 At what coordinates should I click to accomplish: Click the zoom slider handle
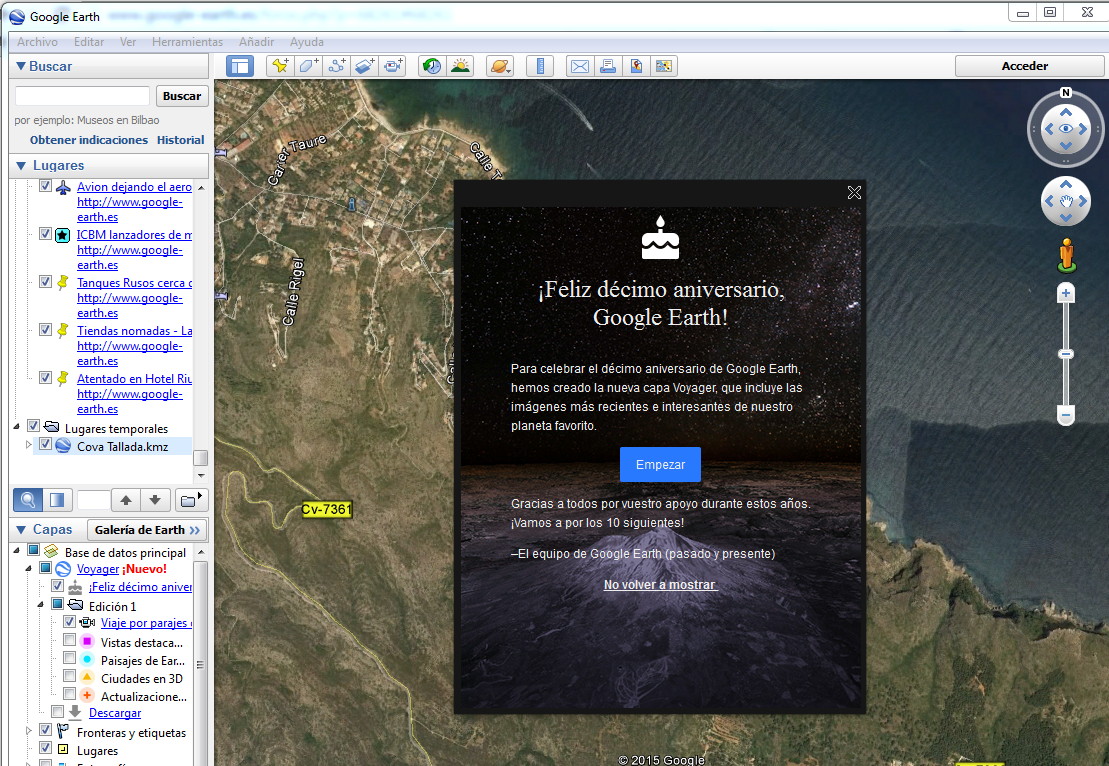(x=1066, y=354)
